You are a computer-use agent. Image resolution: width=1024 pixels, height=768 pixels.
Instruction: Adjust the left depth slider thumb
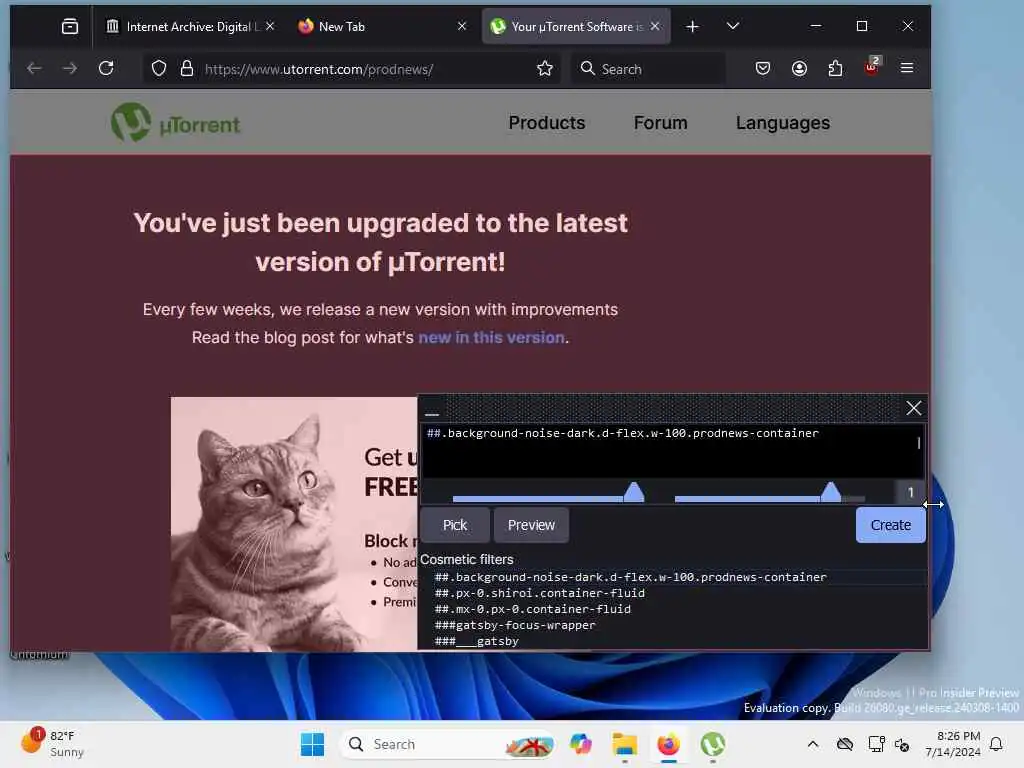pyautogui.click(x=633, y=492)
